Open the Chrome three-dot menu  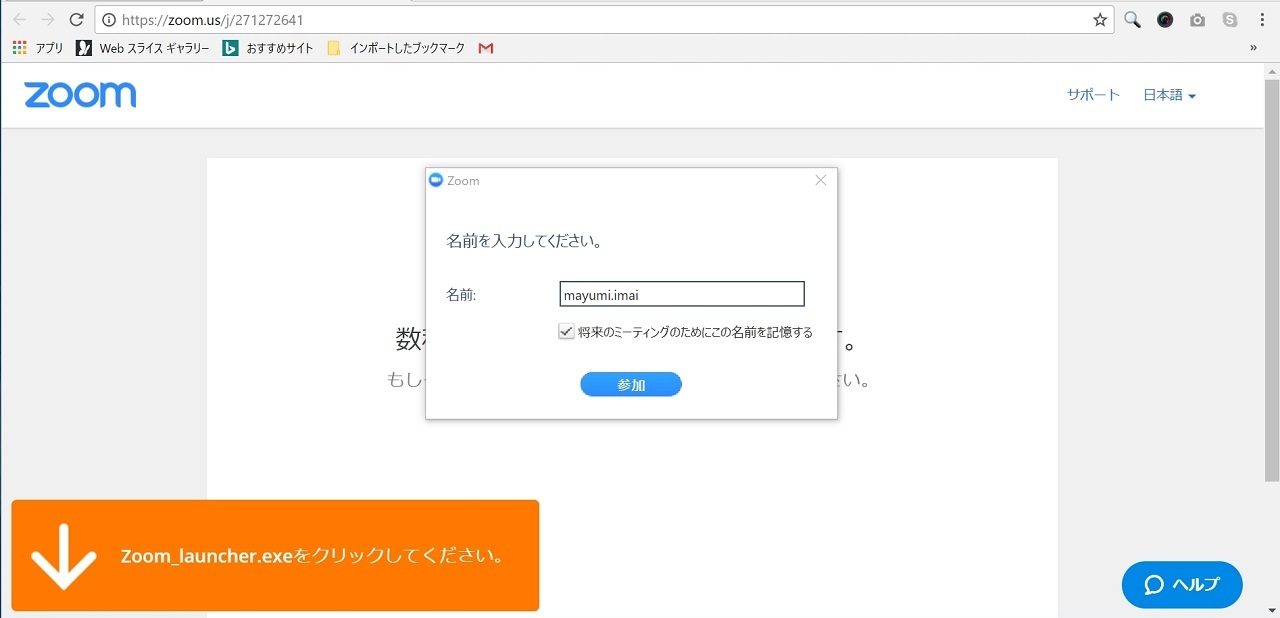1261,20
